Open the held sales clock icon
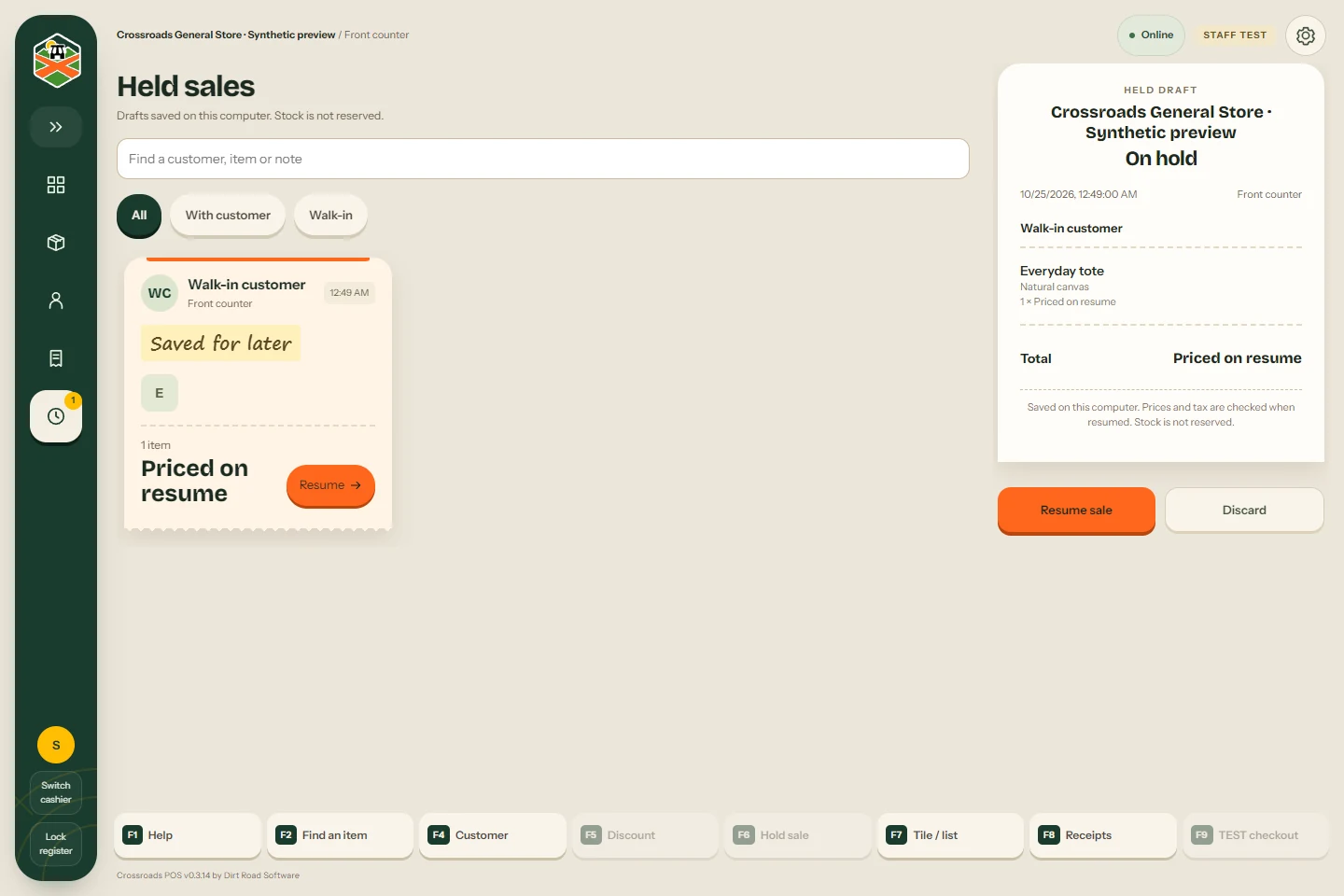 coord(56,416)
